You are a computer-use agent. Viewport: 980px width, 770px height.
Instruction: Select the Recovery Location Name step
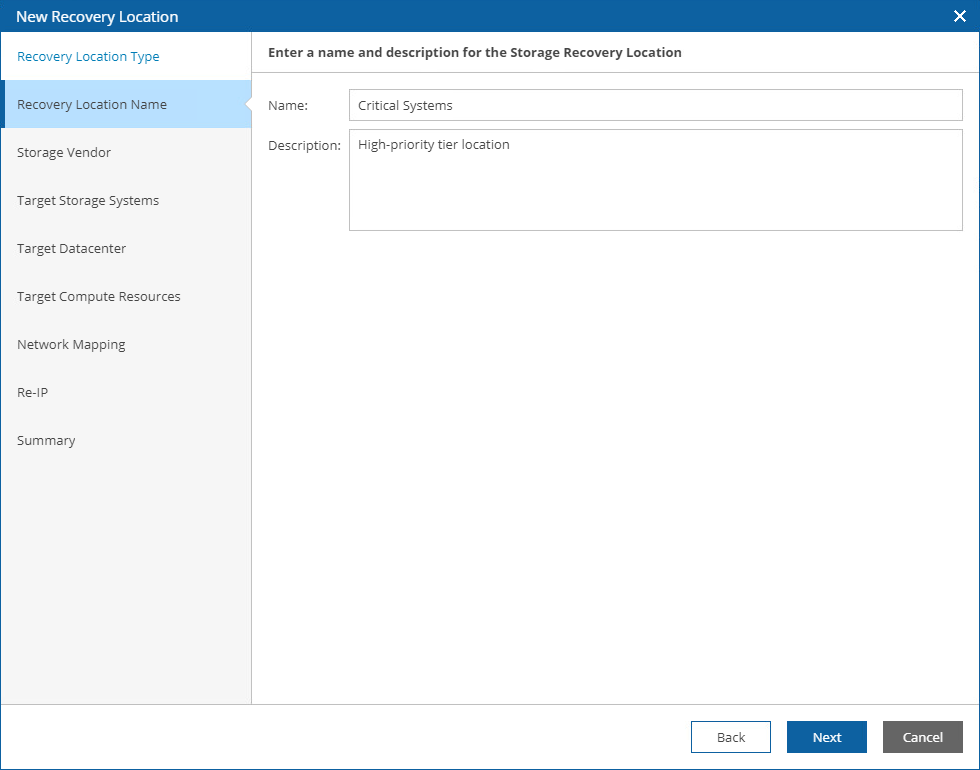92,105
